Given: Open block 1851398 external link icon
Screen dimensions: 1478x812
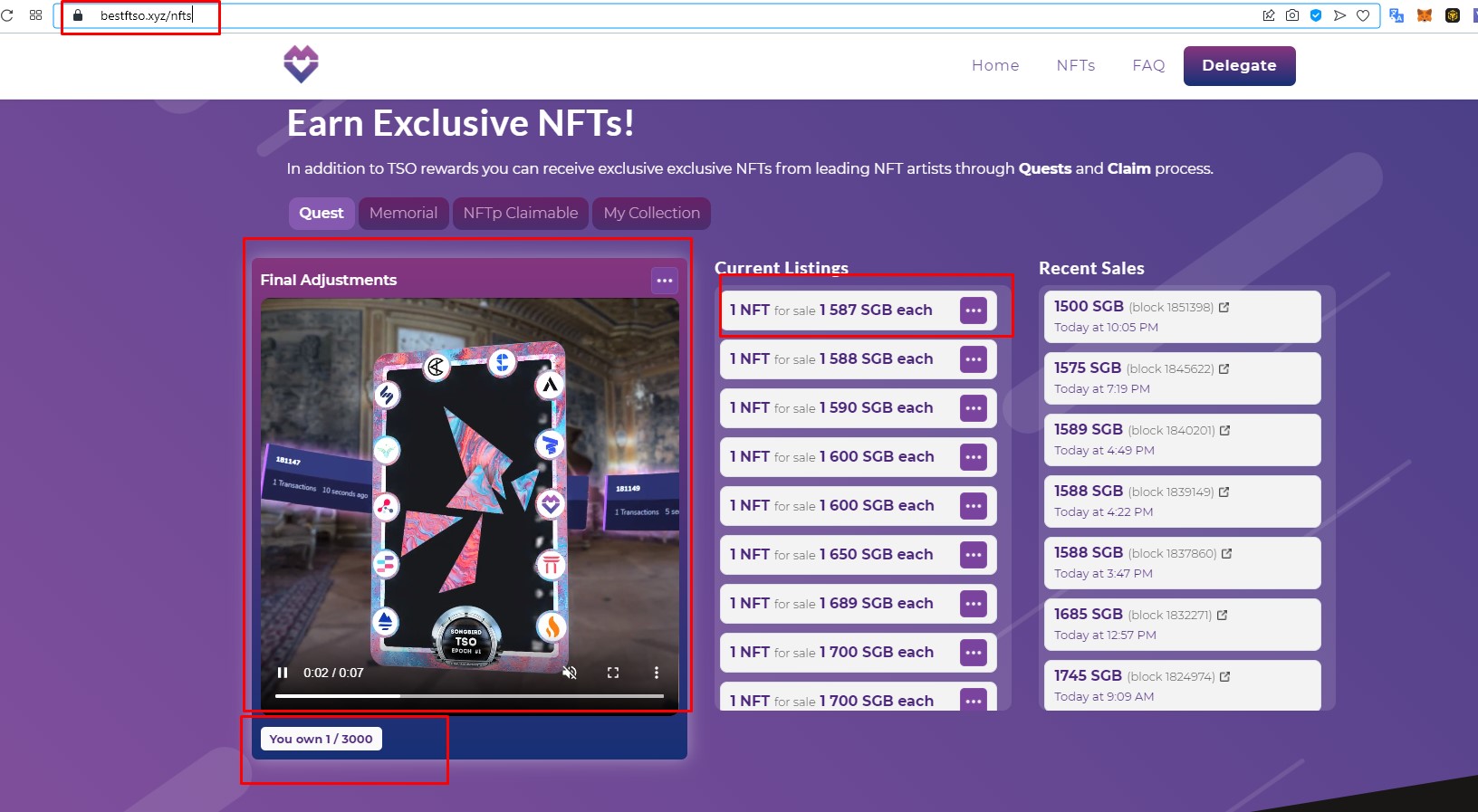Looking at the screenshot, I should click(1224, 307).
